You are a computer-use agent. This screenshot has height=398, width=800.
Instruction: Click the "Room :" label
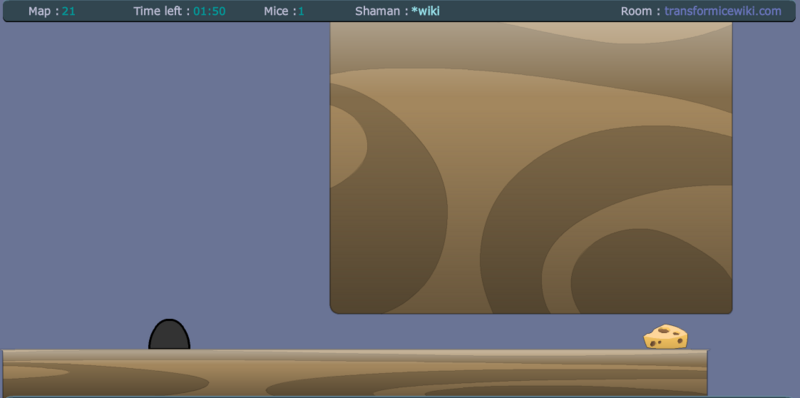point(641,11)
